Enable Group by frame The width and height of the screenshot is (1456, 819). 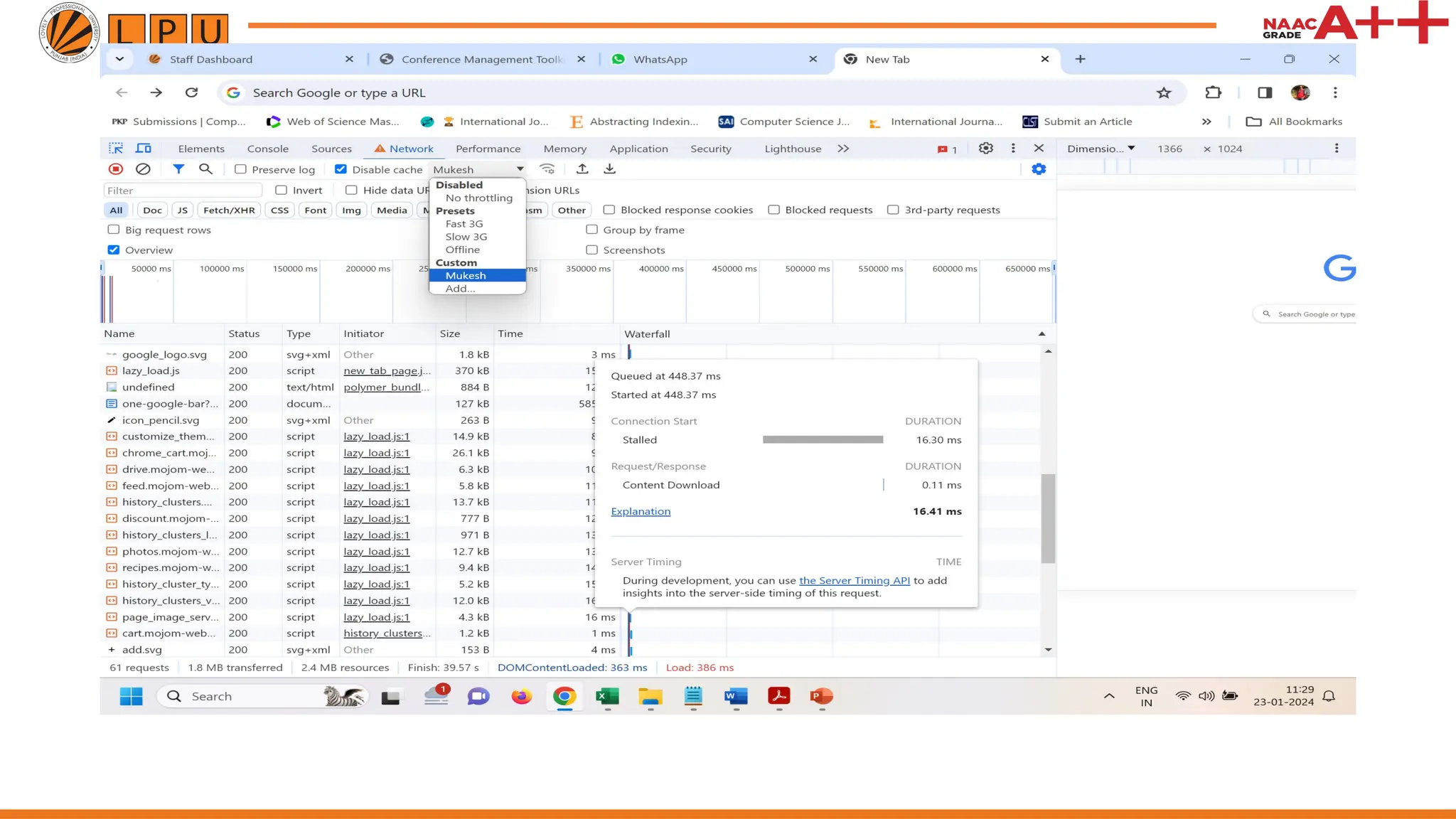click(x=591, y=230)
